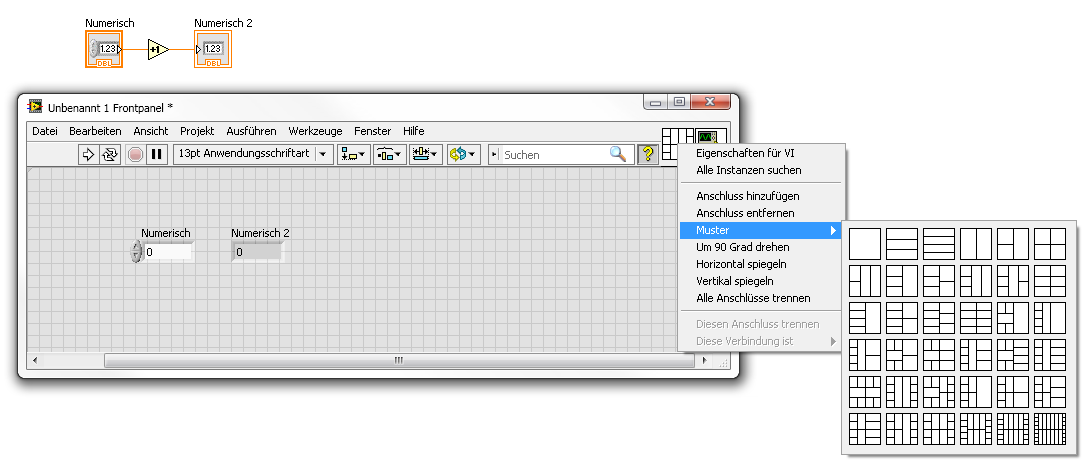Click the Numerisch 2 indicator terminal in diagram
Viewport: 1091px width, 466px height.
pos(213,49)
